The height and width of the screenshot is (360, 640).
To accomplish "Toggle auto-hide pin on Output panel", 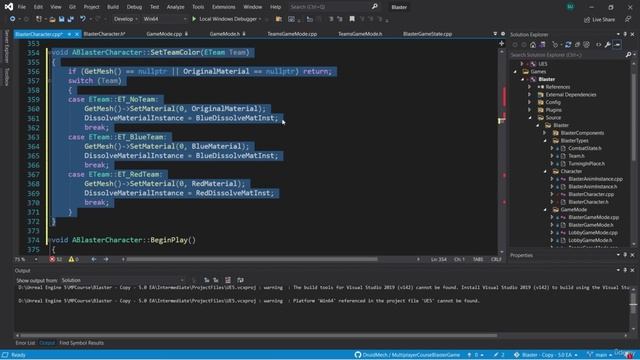I will (x=625, y=270).
